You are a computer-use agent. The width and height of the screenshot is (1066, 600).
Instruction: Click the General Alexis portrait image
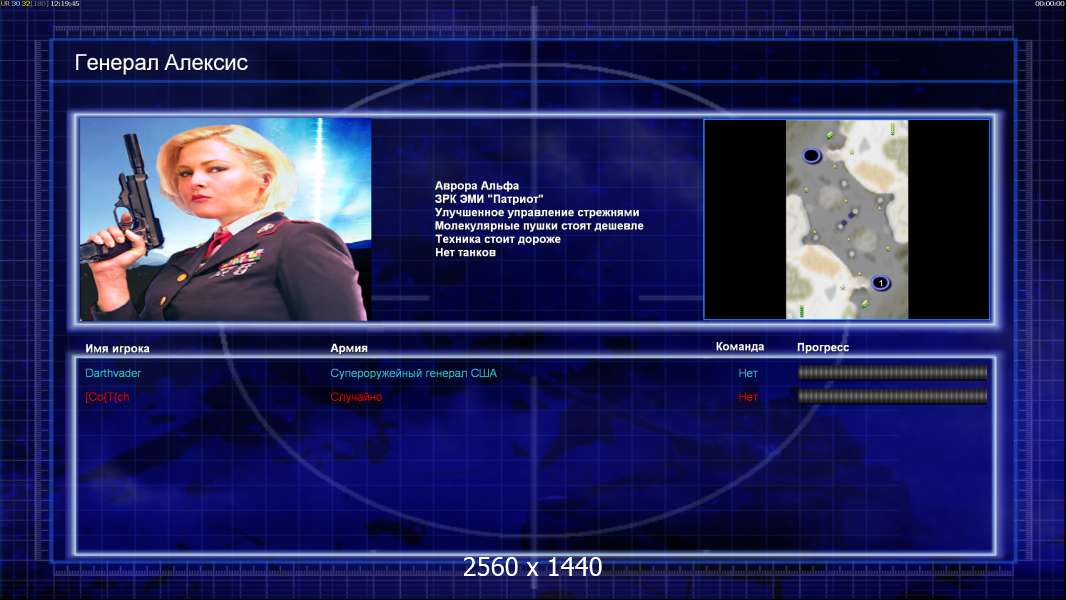click(225, 219)
